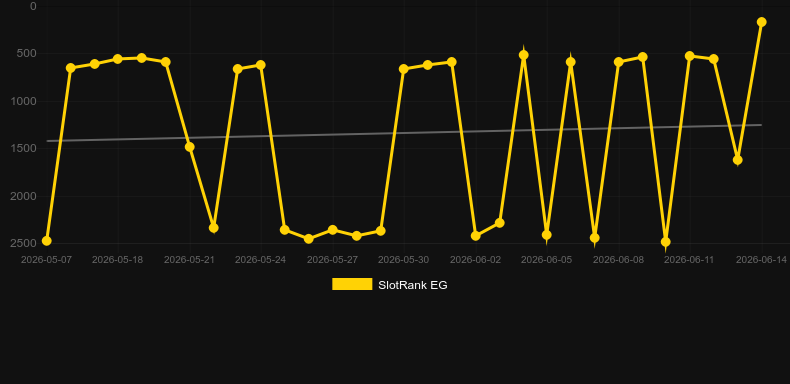Select the data point at 2026-05-18
This screenshot has height=384, width=790.
pos(117,59)
